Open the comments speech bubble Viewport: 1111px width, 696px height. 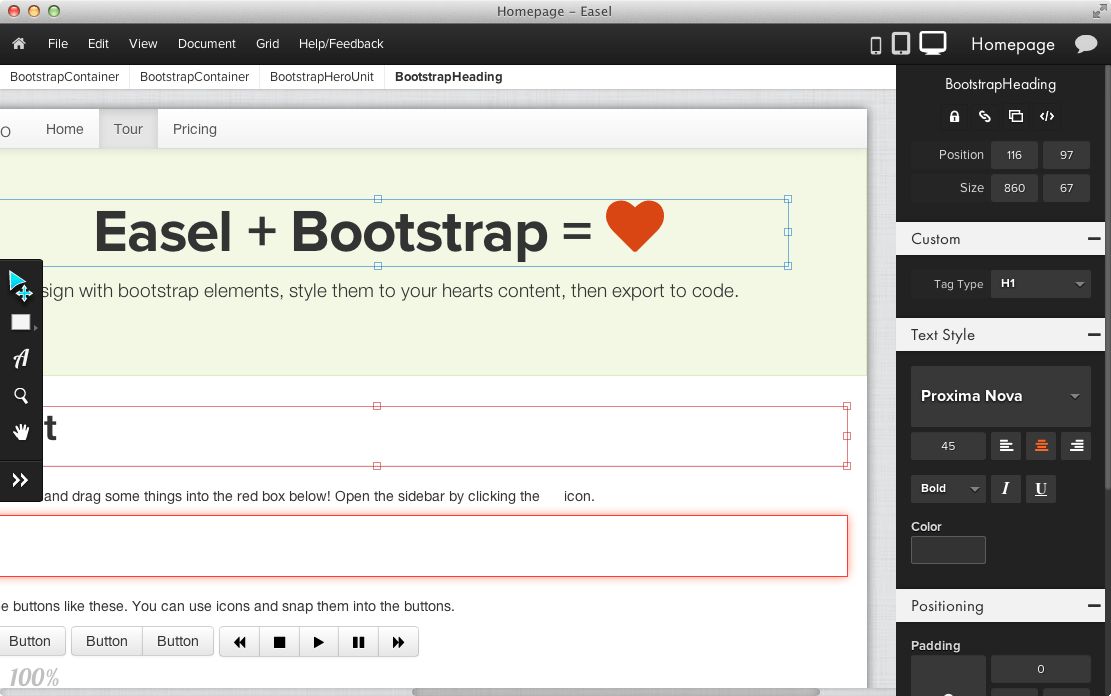click(1085, 44)
